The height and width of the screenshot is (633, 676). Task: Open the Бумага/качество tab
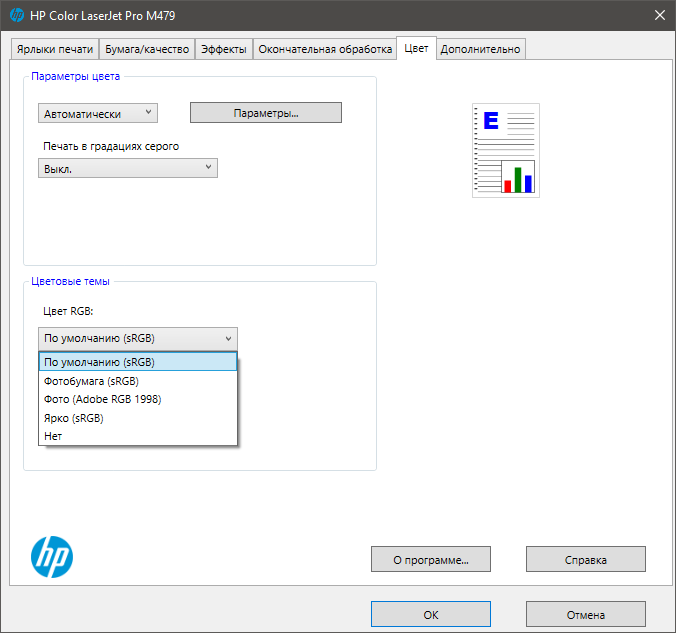point(147,49)
